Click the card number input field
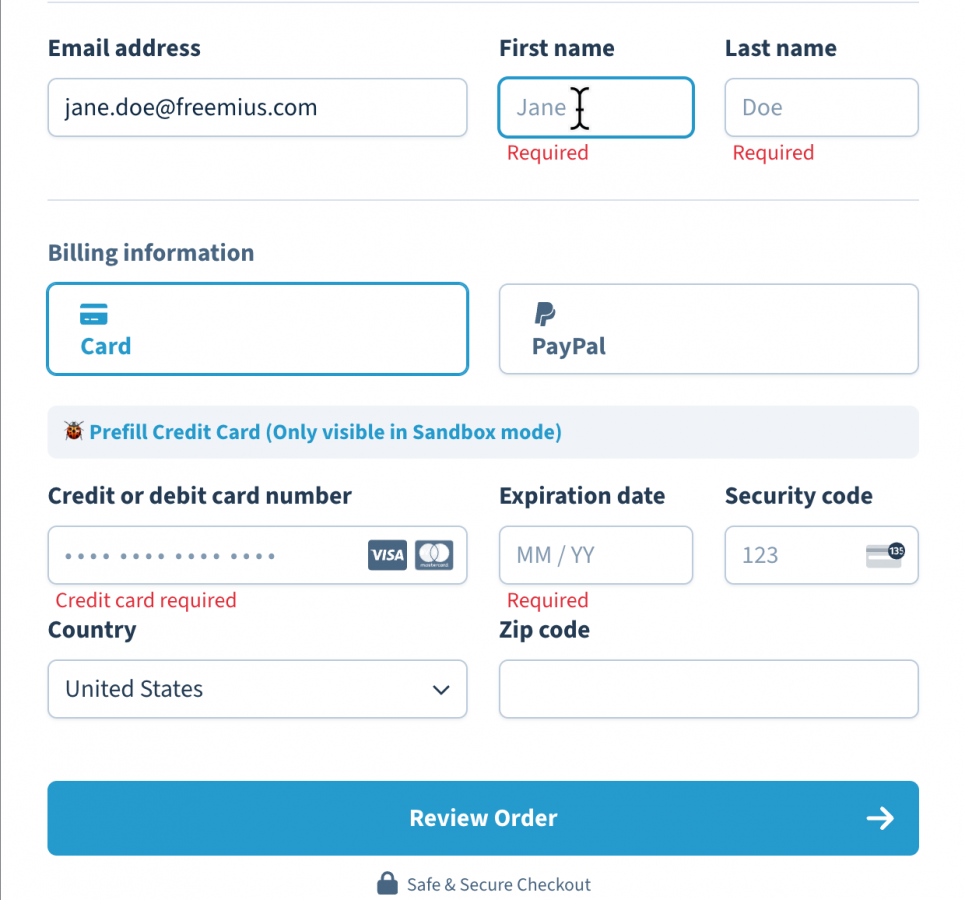The image size is (965, 900). pyautogui.click(x=258, y=555)
